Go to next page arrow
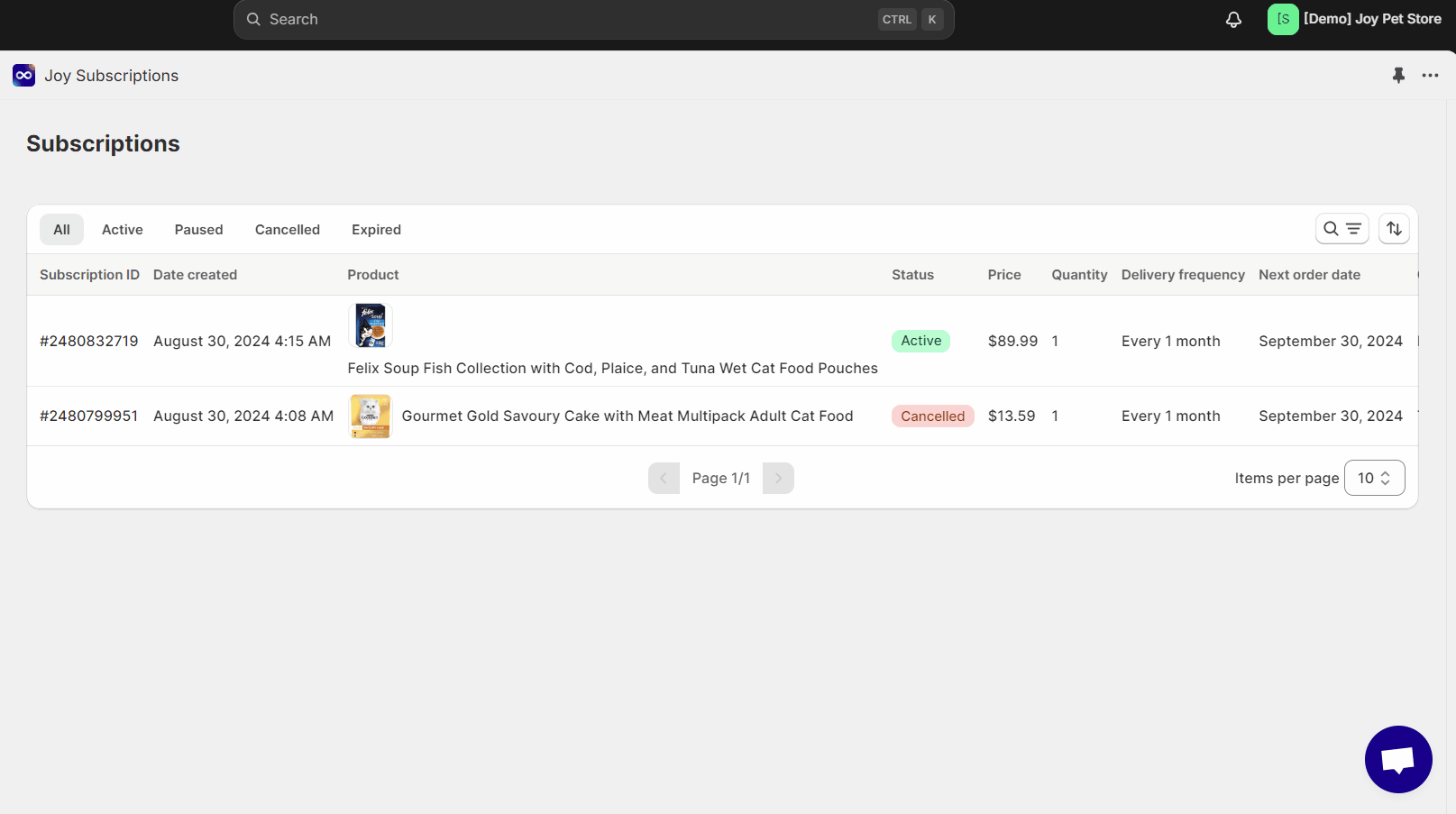The width and height of the screenshot is (1456, 814). (x=778, y=478)
